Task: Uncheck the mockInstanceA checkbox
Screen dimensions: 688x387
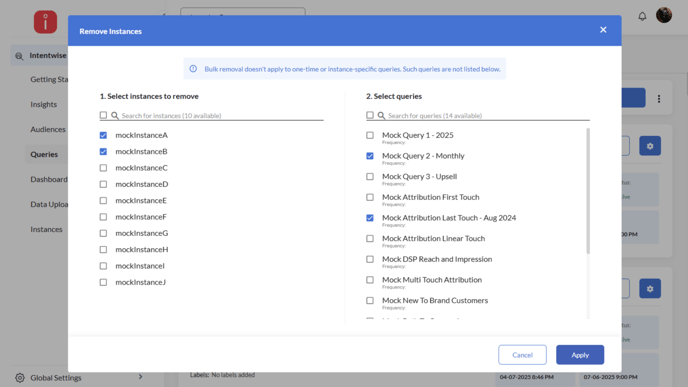Action: coord(103,135)
